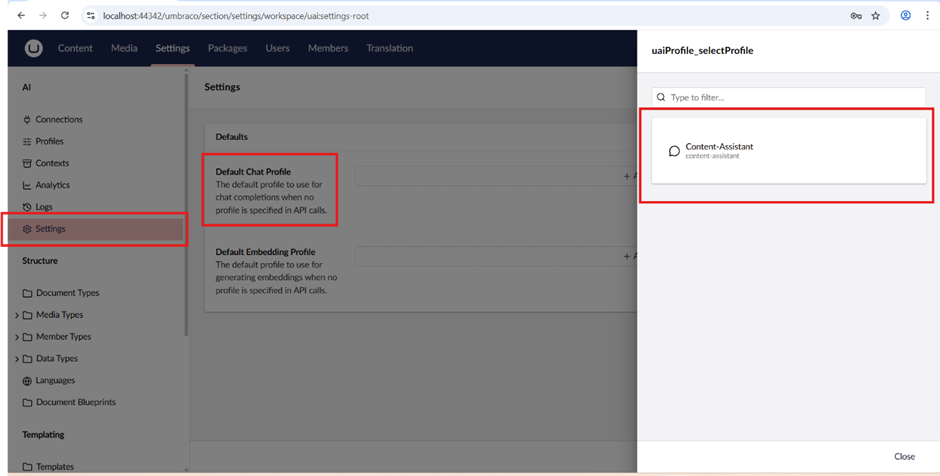Click the sidebar vertical scrollbar
940x476 pixels.
coord(186,204)
